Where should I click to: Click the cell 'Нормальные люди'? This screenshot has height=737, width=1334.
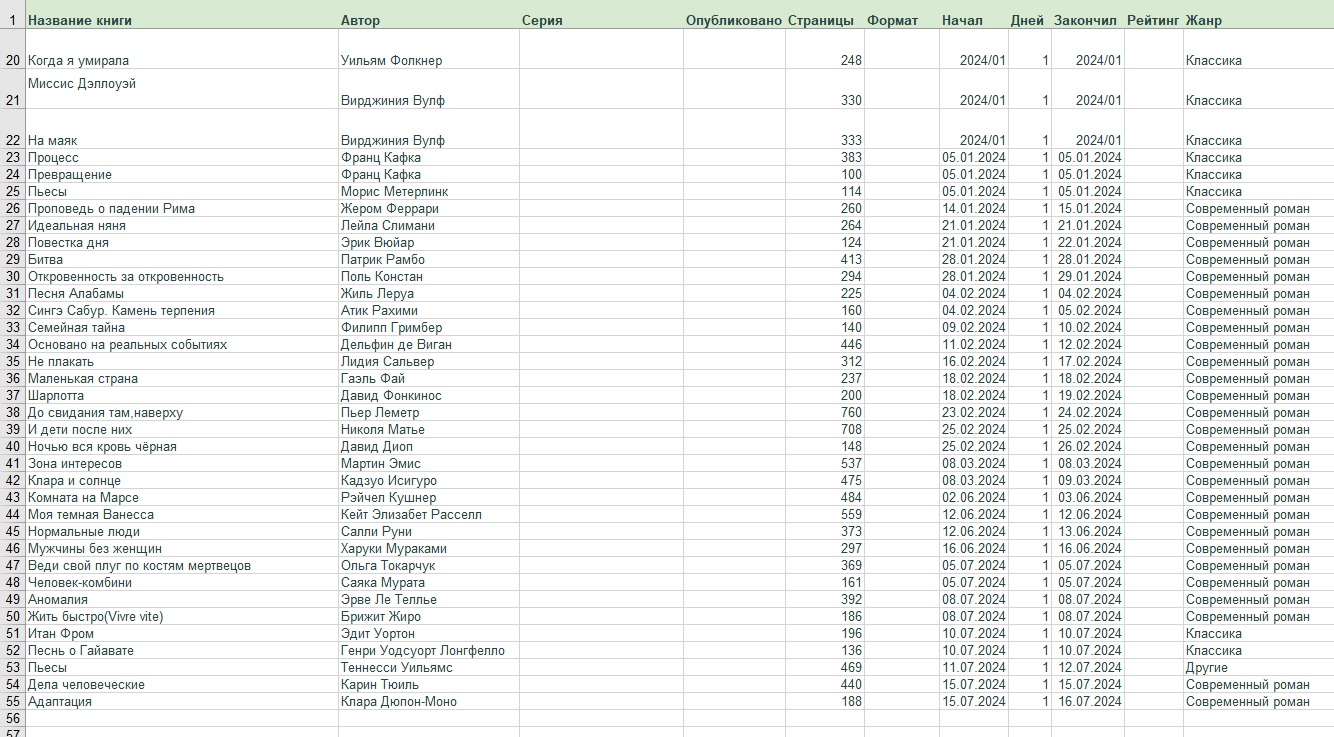pyautogui.click(x=181, y=531)
